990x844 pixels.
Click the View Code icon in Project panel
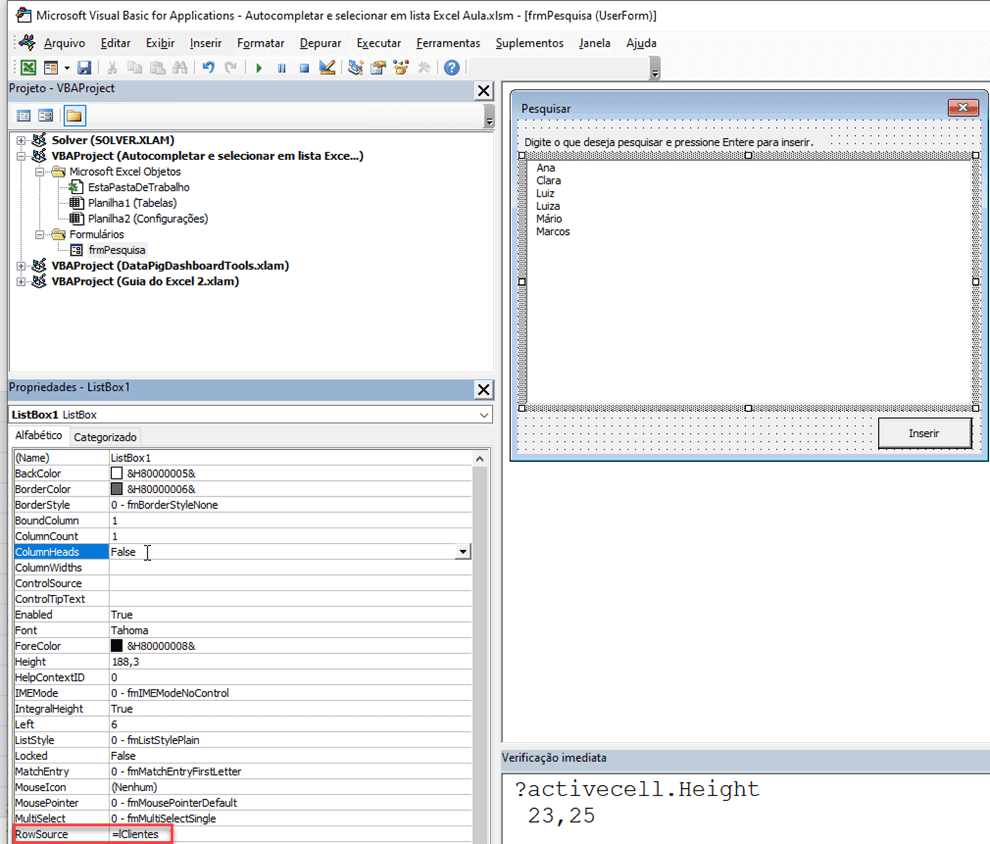pos(24,116)
